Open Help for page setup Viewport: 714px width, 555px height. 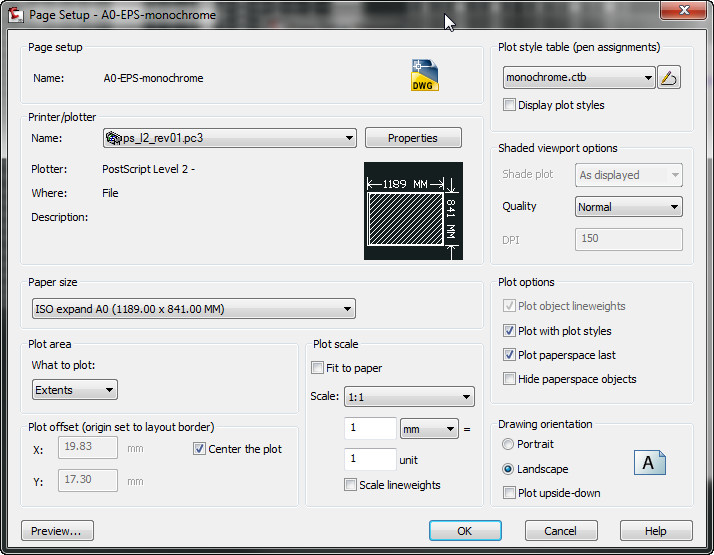[x=656, y=531]
